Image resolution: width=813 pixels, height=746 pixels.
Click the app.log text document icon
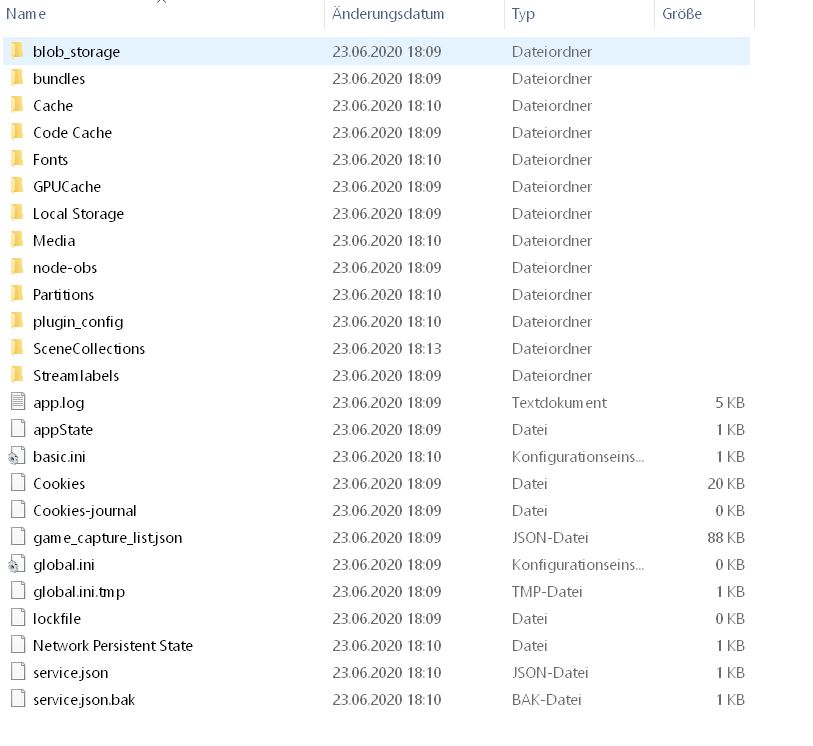17,402
